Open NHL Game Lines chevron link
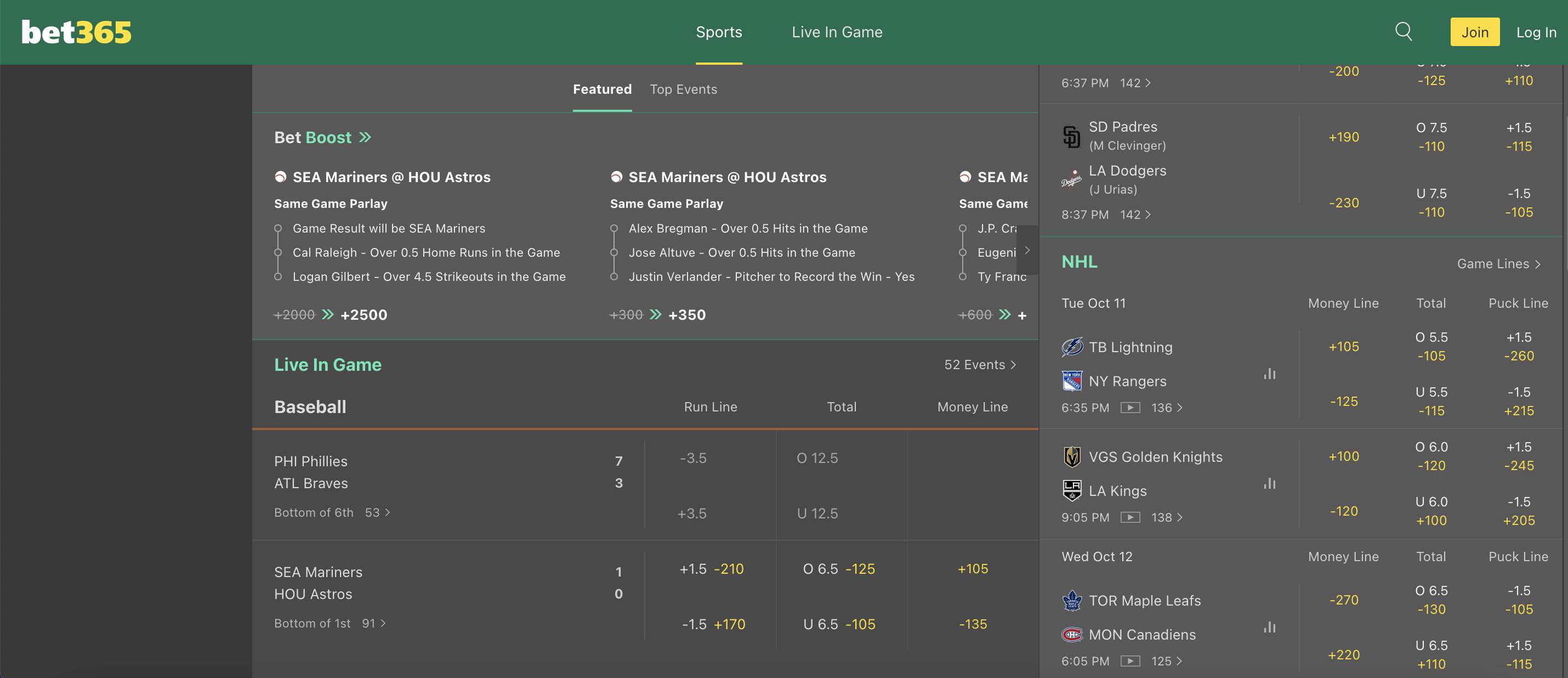This screenshot has width=1568, height=678. [1498, 264]
